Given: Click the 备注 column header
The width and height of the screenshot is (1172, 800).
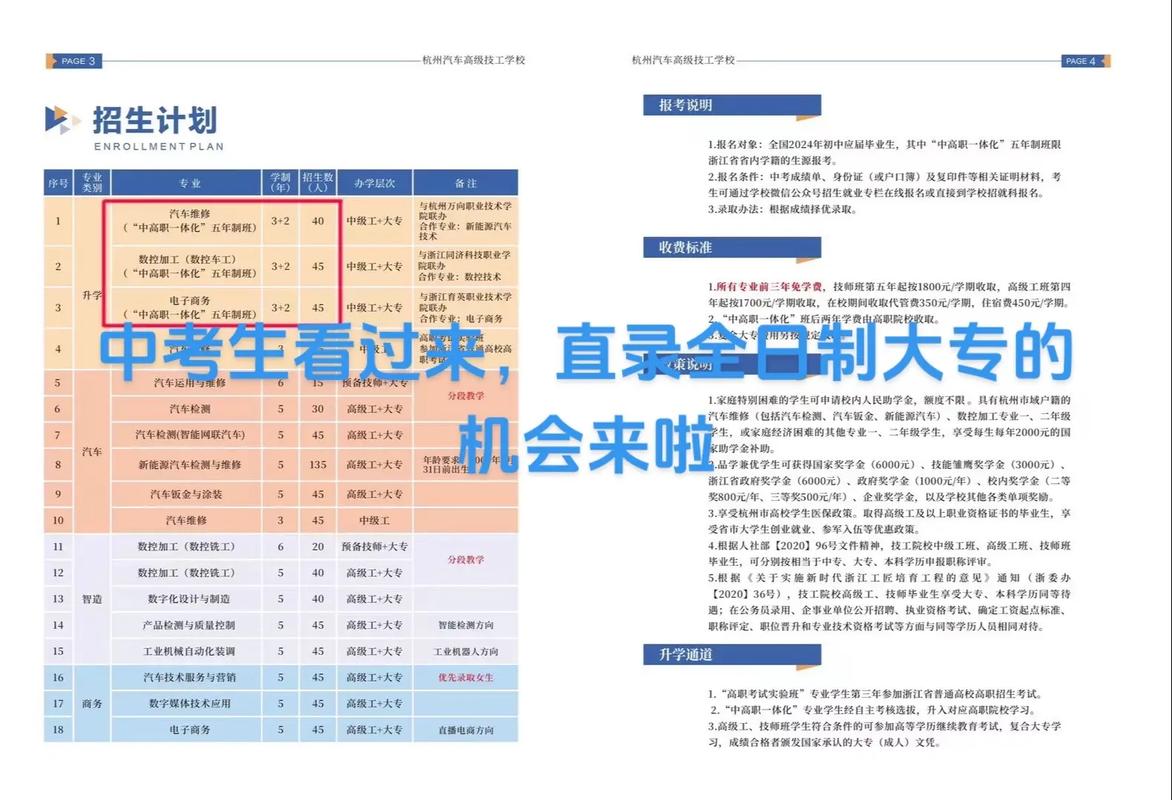Looking at the screenshot, I should coord(466,183).
